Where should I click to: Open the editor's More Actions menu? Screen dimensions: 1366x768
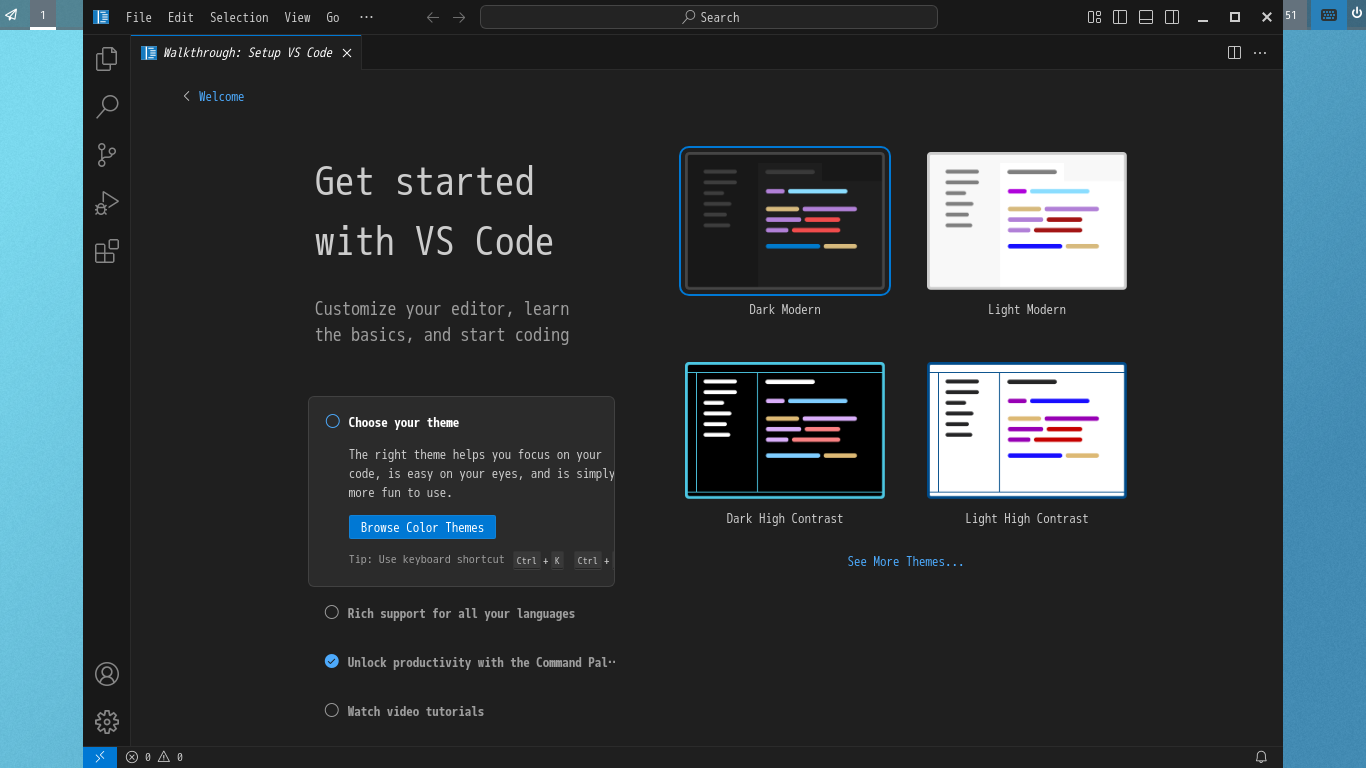(x=1260, y=53)
